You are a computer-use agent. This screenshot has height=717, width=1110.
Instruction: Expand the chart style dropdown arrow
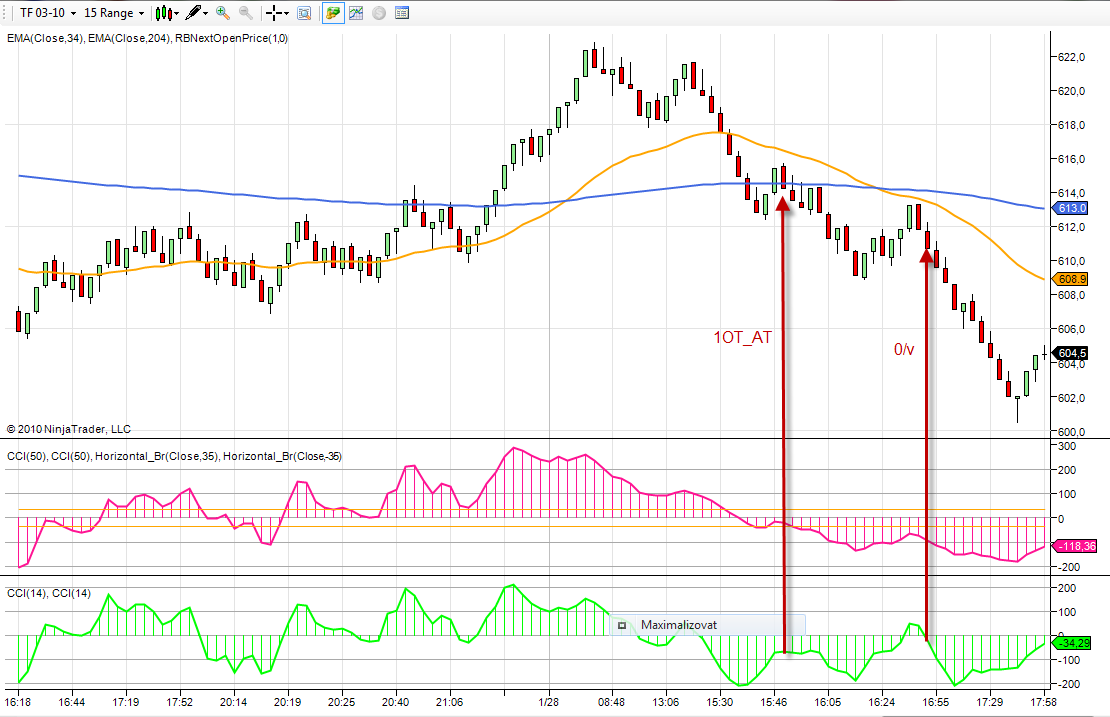[x=176, y=13]
